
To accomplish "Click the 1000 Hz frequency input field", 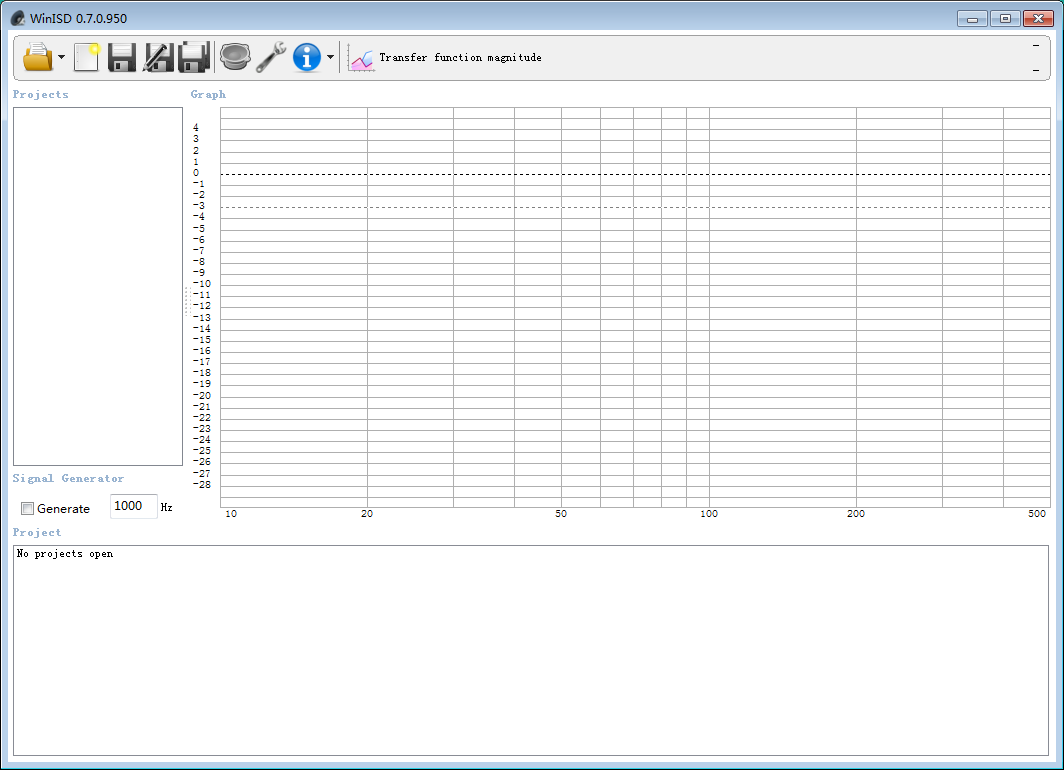I will point(134,506).
